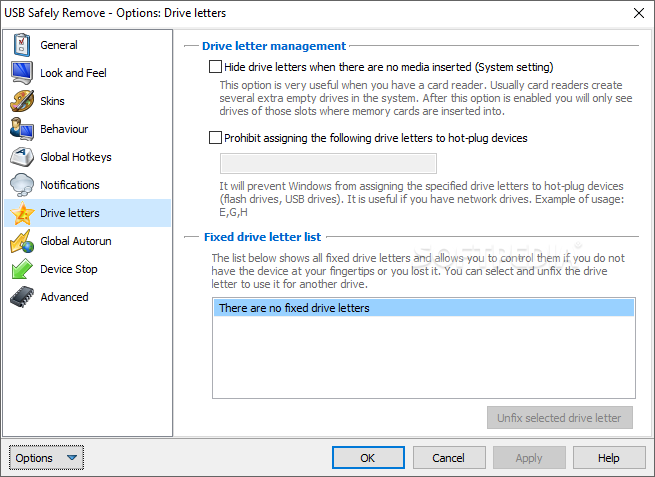Select Drive letters in the sidebar
The height and width of the screenshot is (477, 655).
tap(88, 213)
